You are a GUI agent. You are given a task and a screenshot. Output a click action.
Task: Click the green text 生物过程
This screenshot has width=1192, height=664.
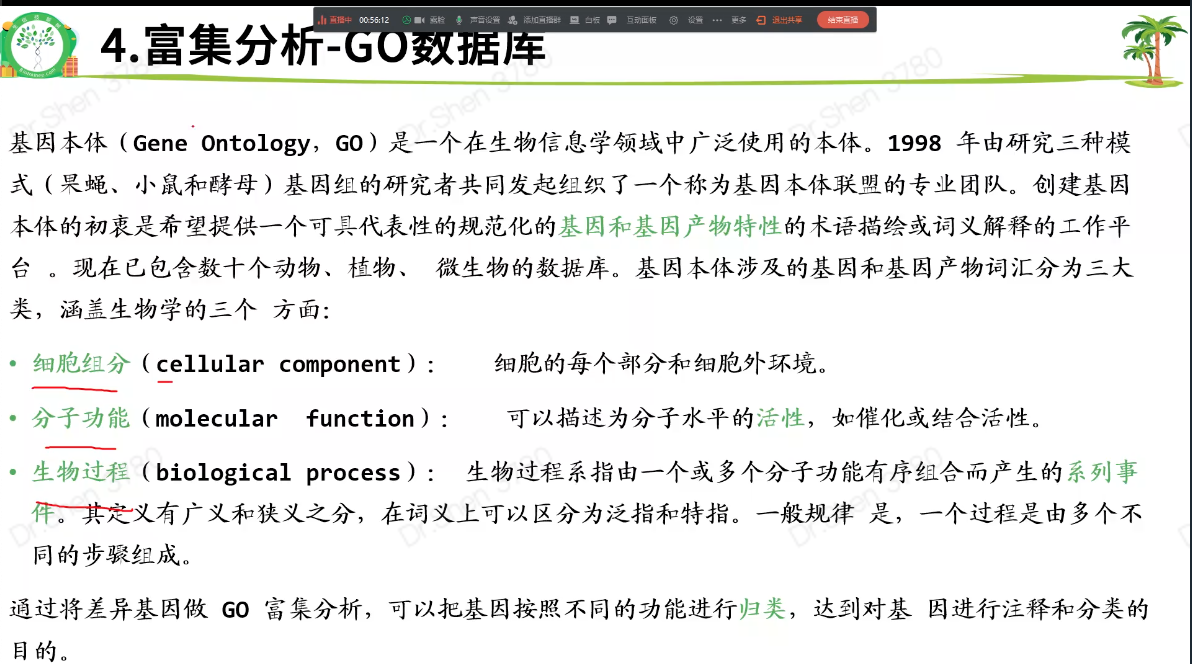pyautogui.click(x=81, y=472)
